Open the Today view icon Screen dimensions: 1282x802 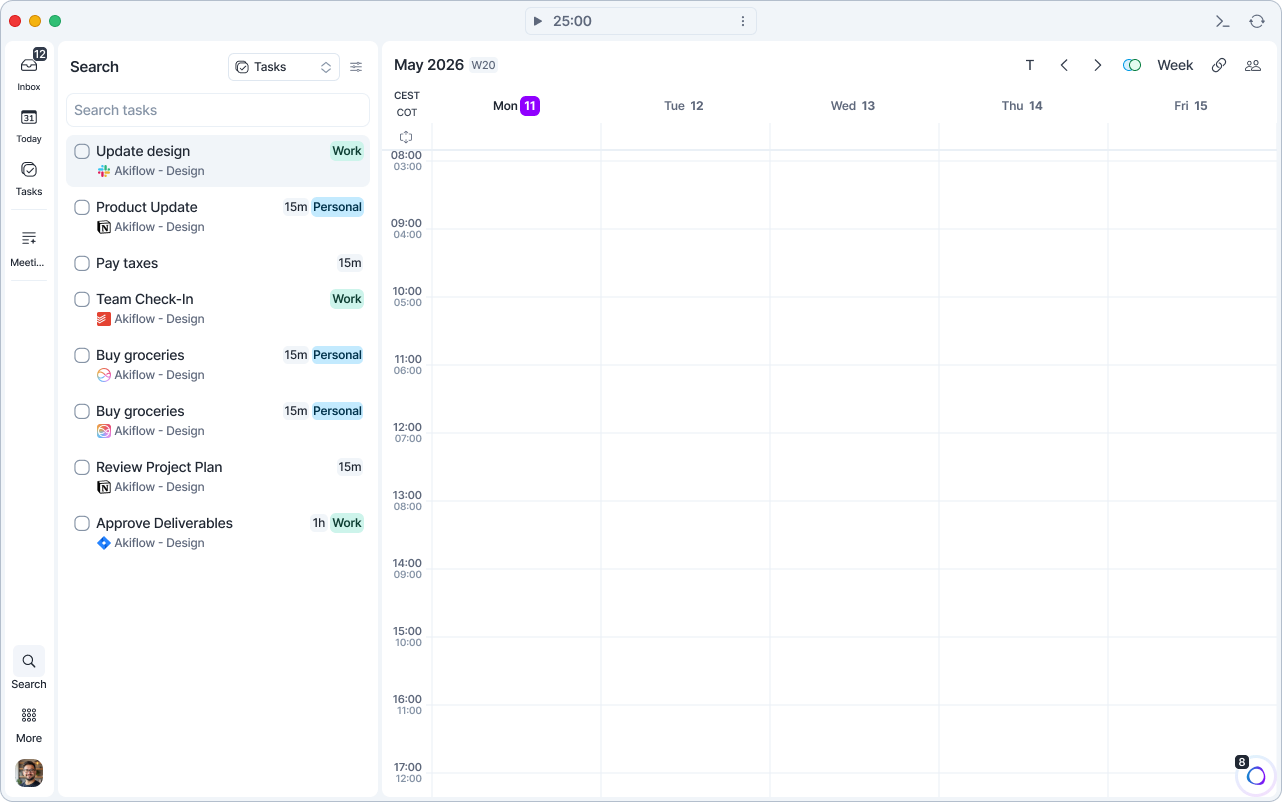[x=29, y=117]
